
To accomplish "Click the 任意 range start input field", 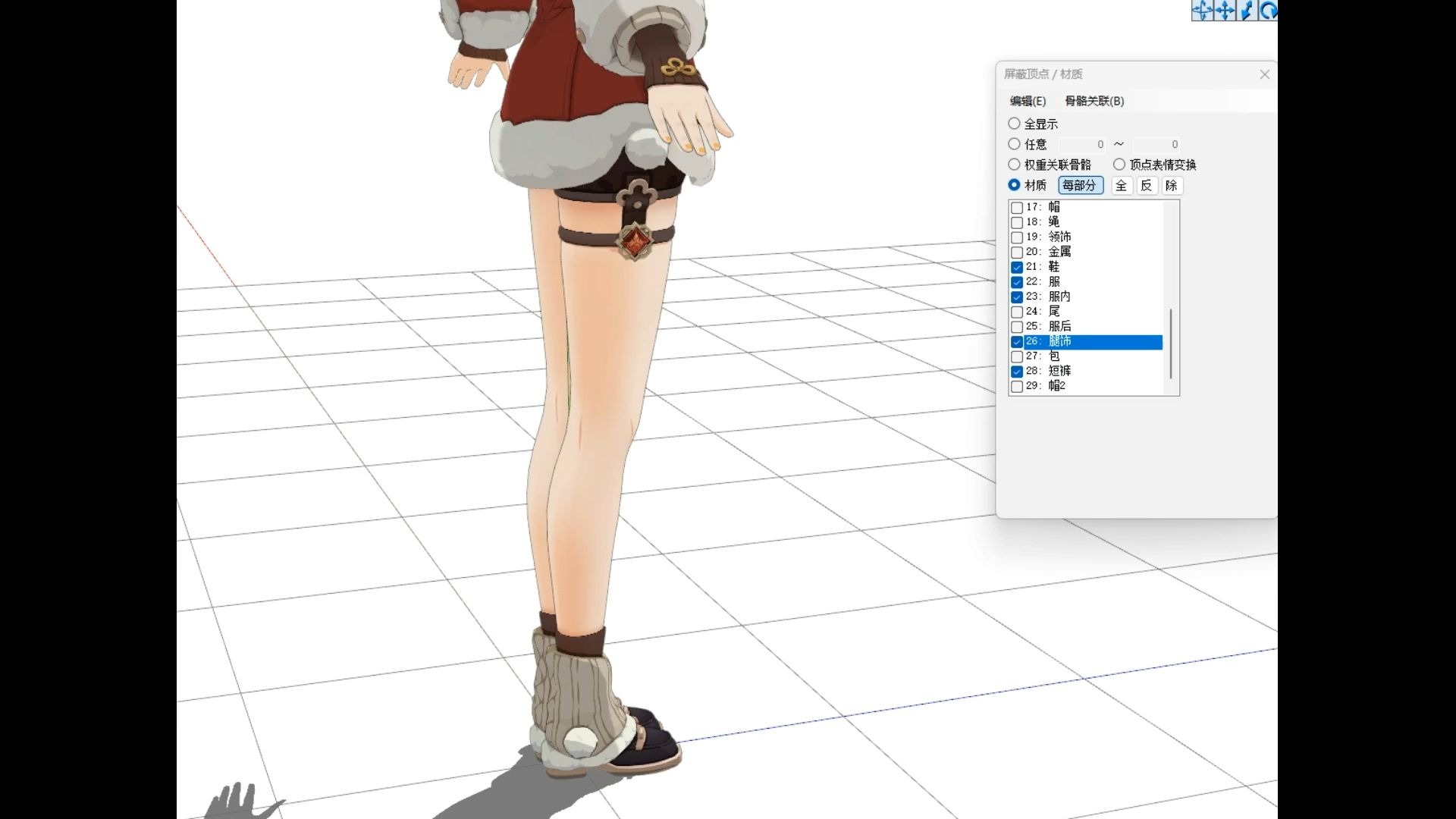I will (1082, 144).
